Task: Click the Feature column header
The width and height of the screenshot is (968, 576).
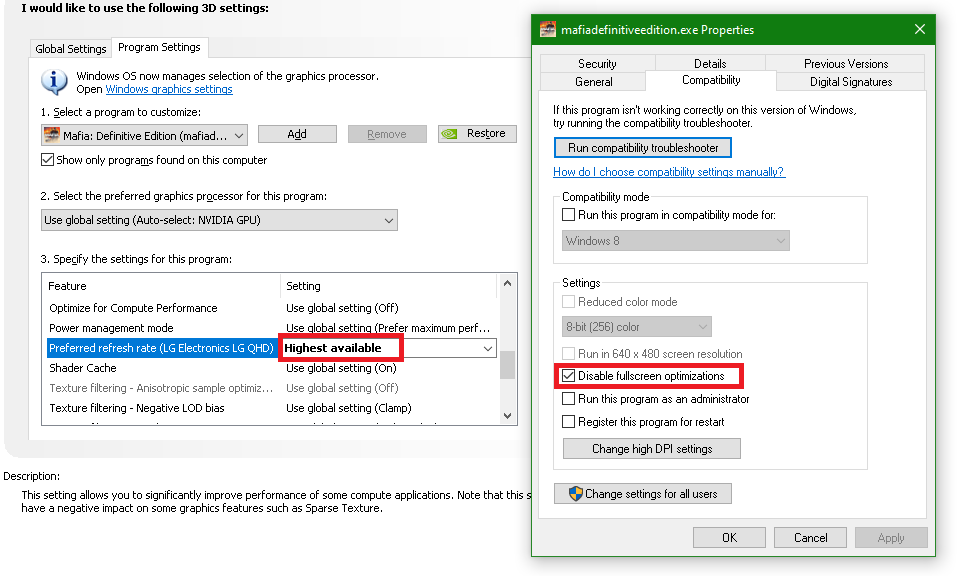Action: 162,286
